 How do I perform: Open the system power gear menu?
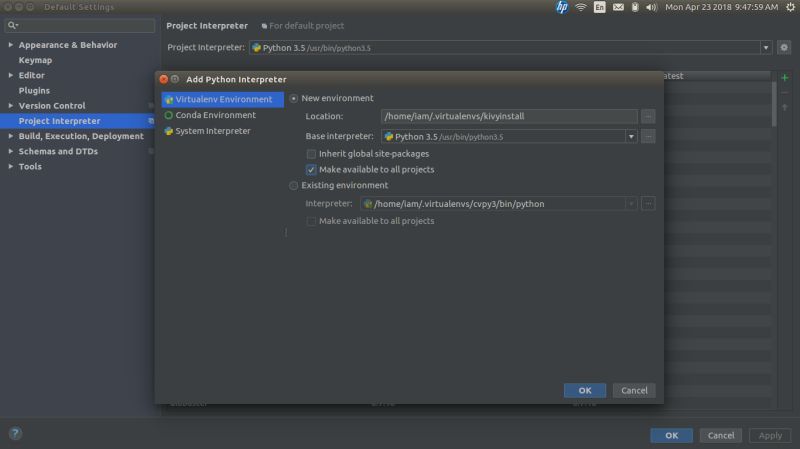(x=790, y=7)
